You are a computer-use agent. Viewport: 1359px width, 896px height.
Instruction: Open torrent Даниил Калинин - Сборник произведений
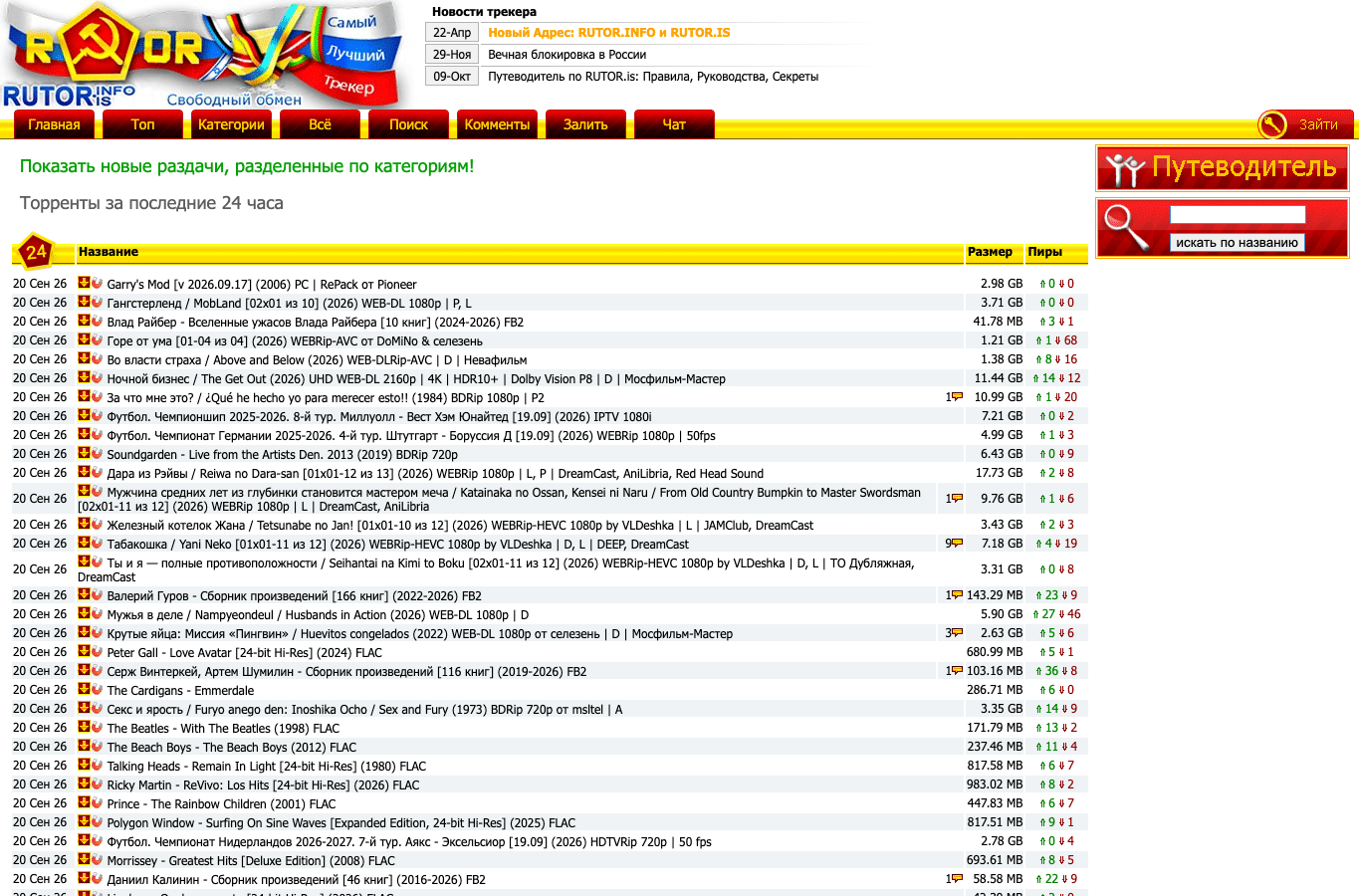point(296,880)
